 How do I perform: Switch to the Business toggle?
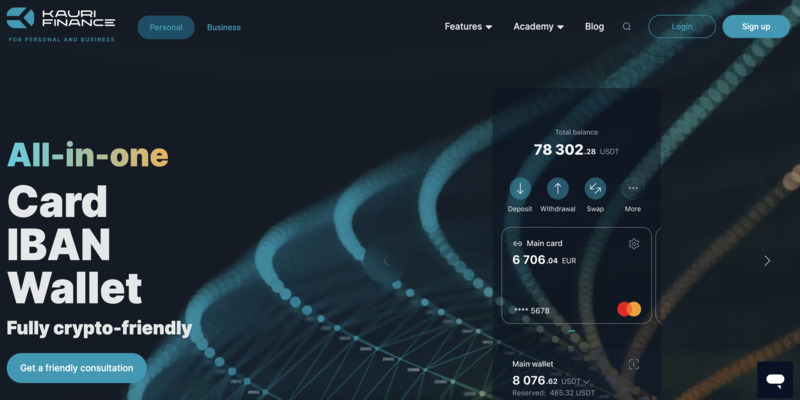point(224,27)
